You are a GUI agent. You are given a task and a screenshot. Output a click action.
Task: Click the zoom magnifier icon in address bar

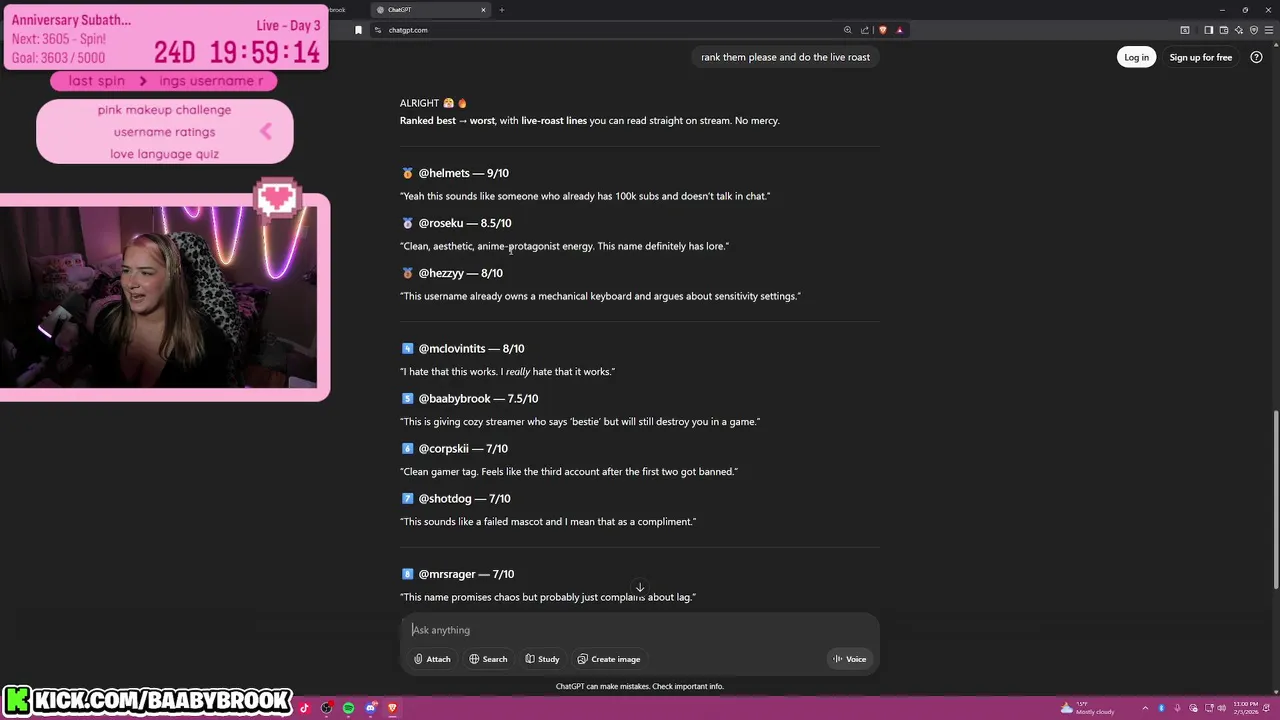847,30
